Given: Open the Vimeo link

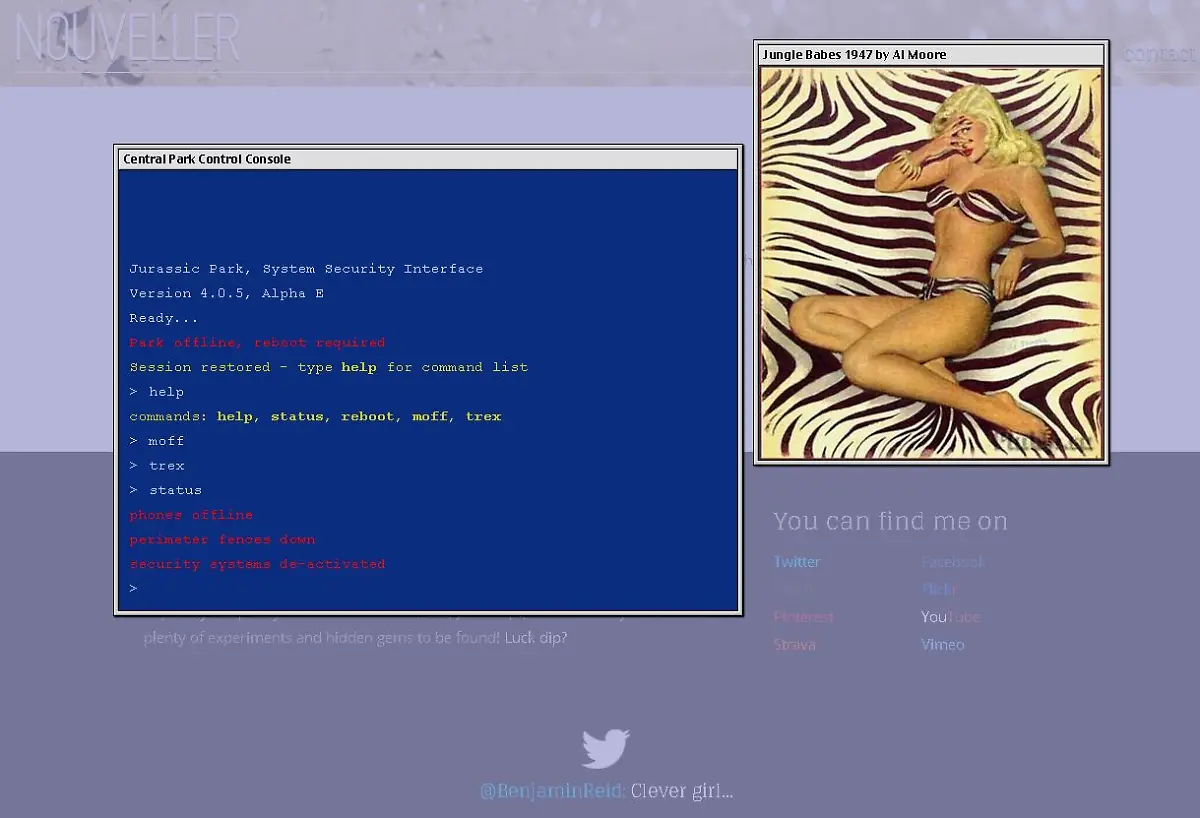Looking at the screenshot, I should [942, 645].
